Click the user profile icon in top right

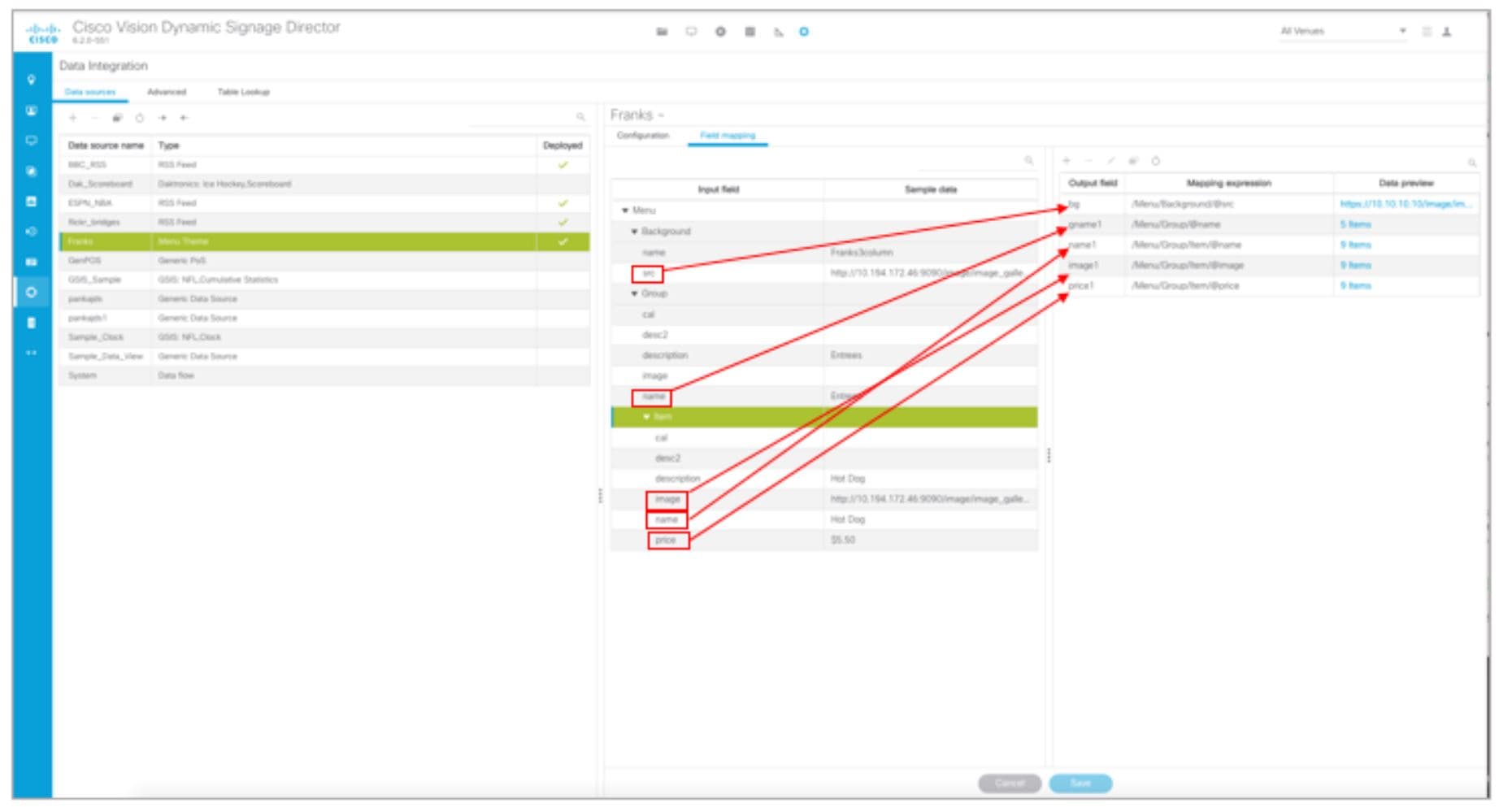1446,31
